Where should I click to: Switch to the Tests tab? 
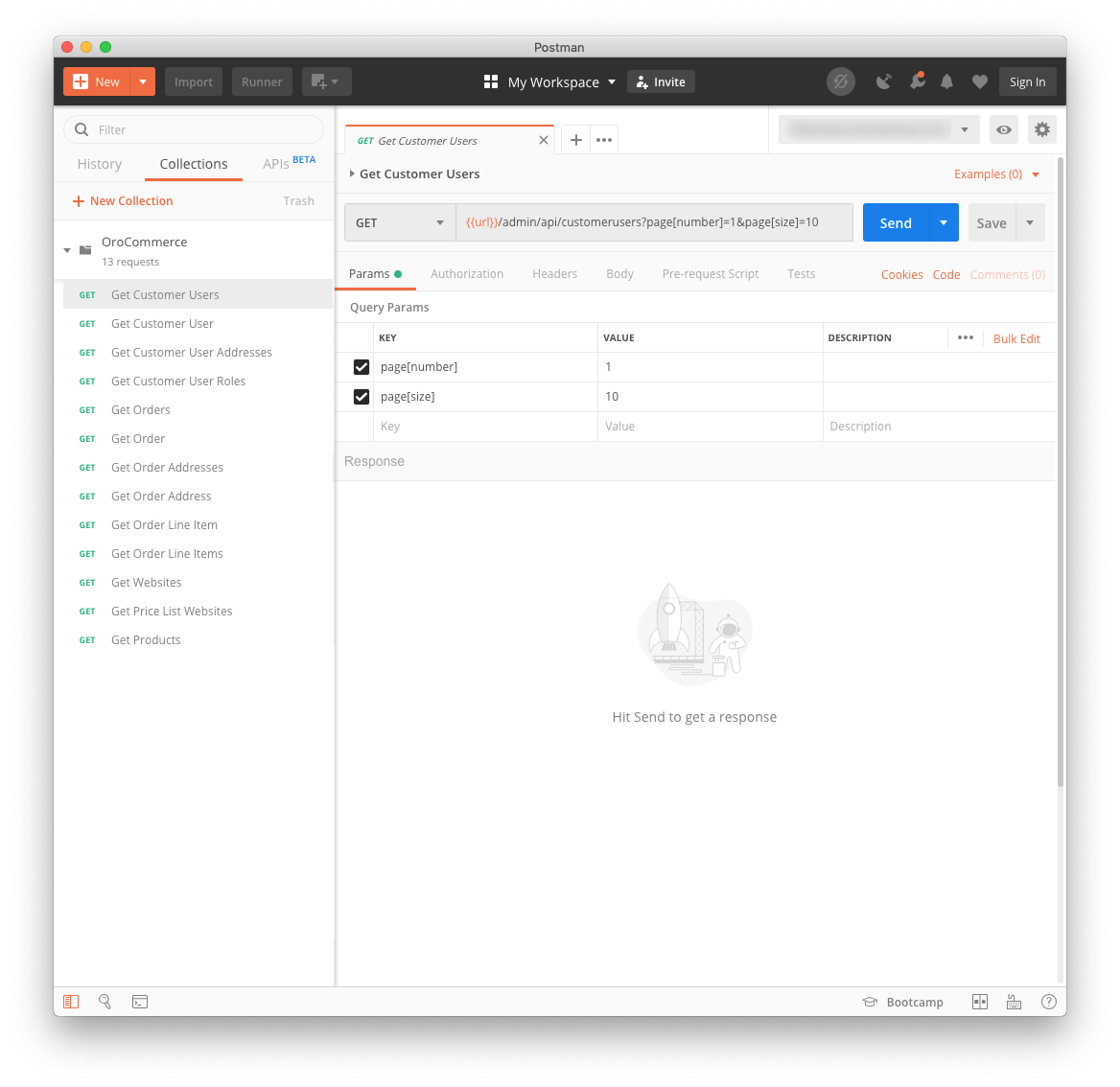802,274
